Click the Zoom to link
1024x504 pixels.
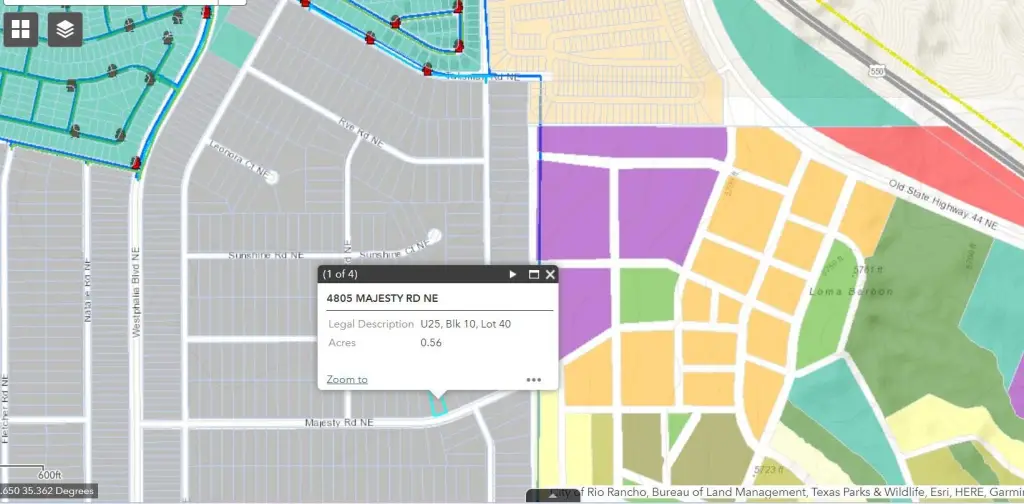click(347, 380)
